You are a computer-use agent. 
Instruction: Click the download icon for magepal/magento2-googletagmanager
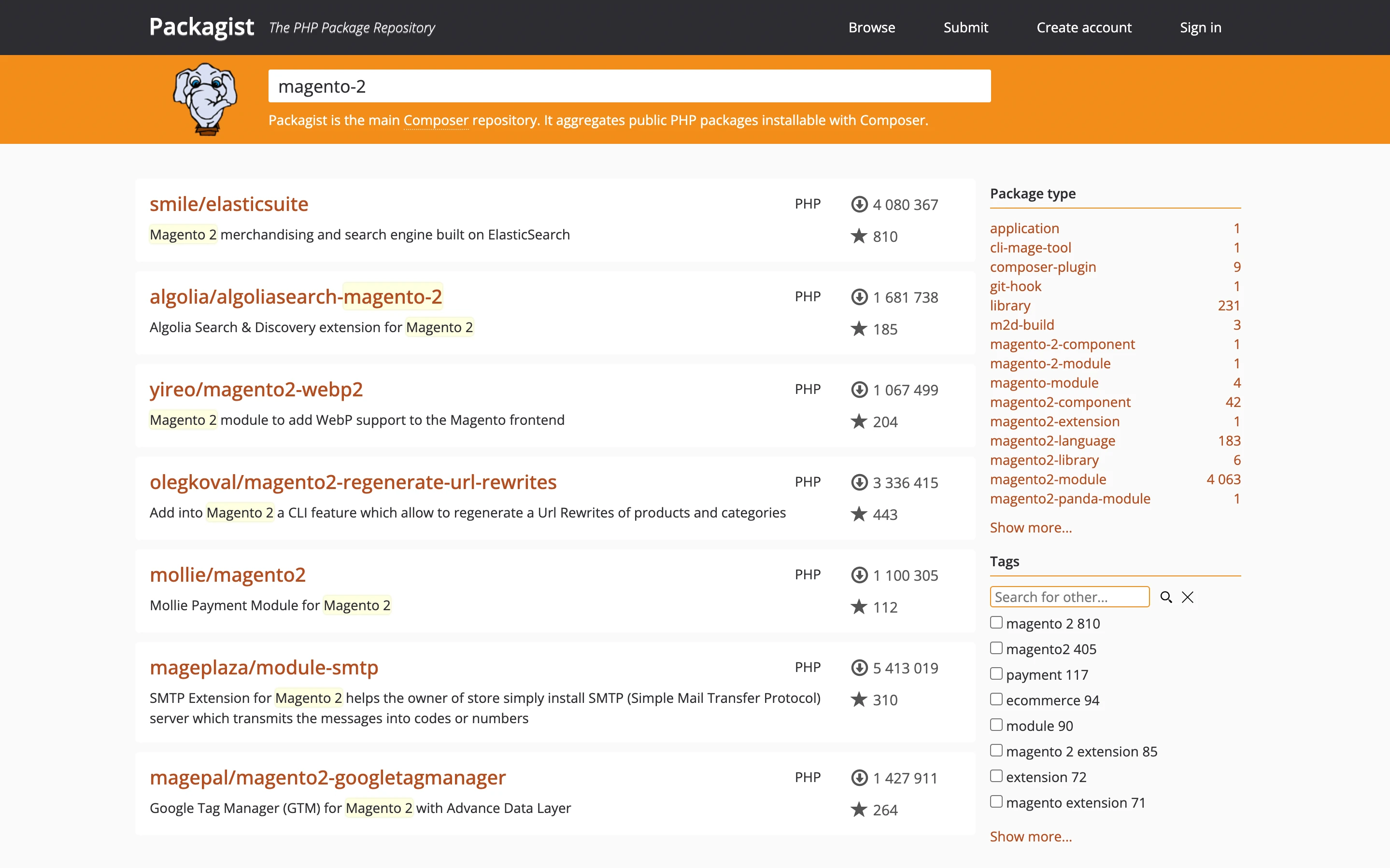860,778
